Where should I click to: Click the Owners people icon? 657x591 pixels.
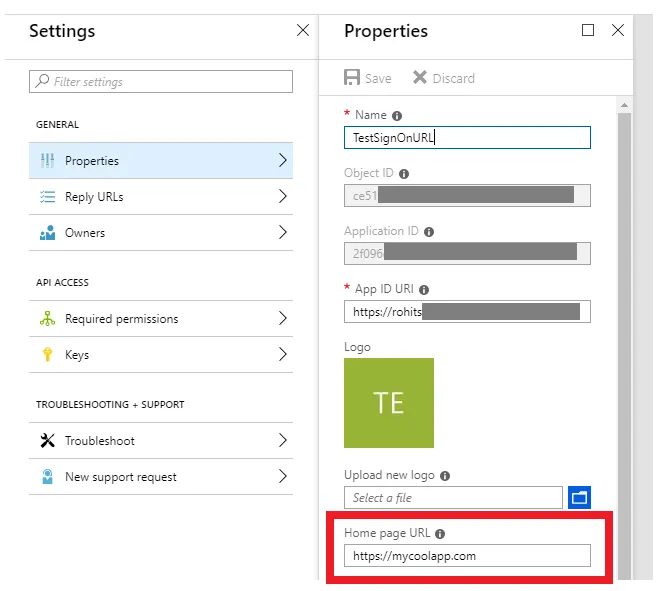pos(47,233)
